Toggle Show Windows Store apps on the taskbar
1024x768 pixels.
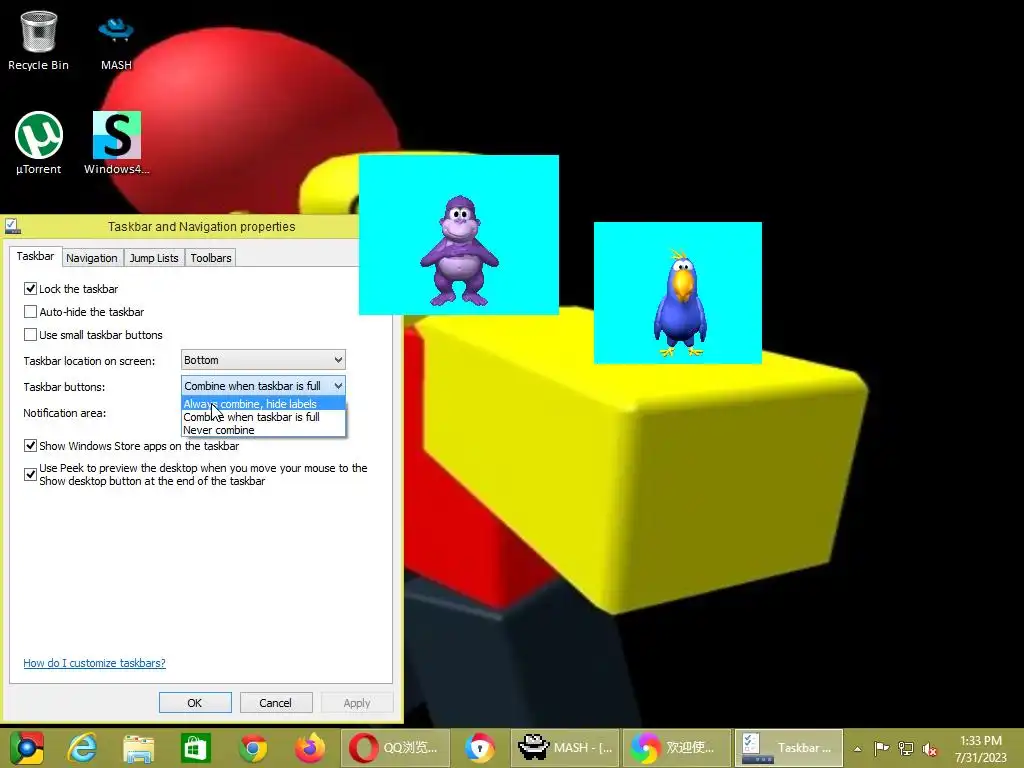point(30,445)
